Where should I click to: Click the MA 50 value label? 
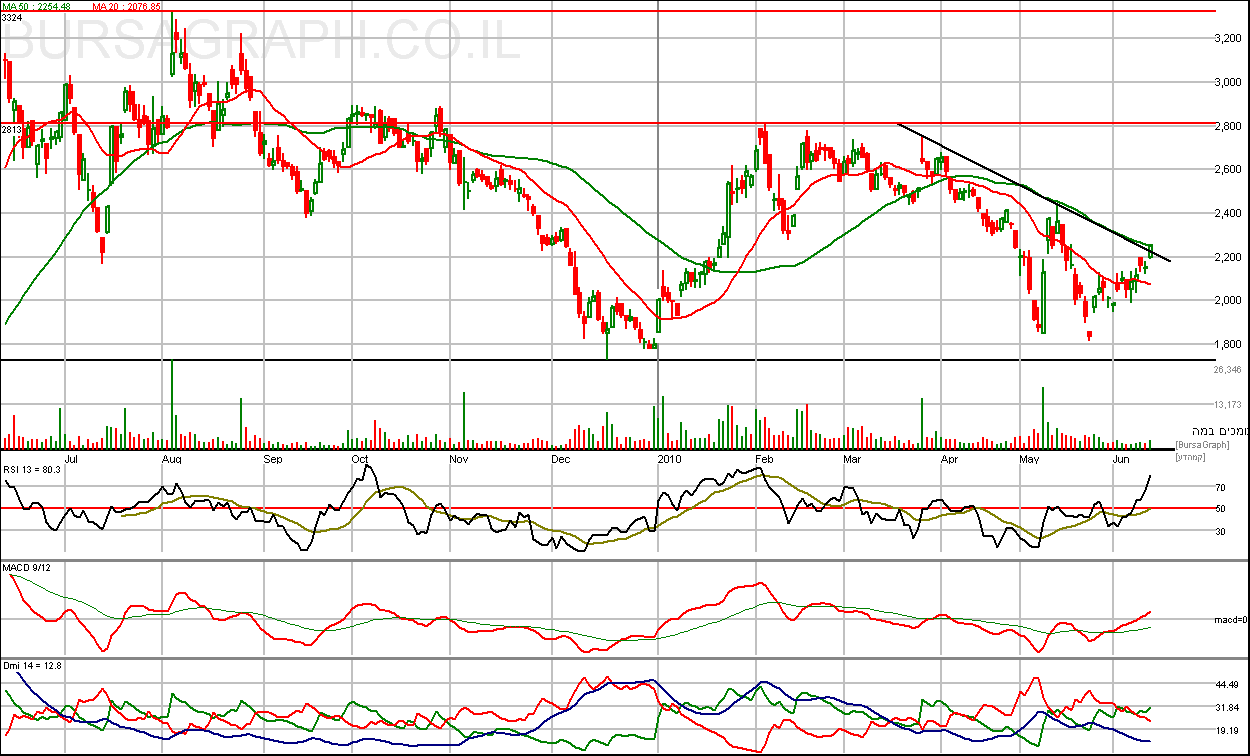(39, 6)
